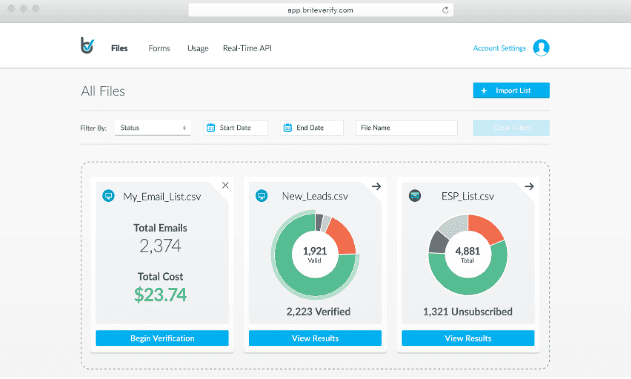Click the dark ESP source icon beside ESP_List.csv
This screenshot has height=379, width=631.
415,196
